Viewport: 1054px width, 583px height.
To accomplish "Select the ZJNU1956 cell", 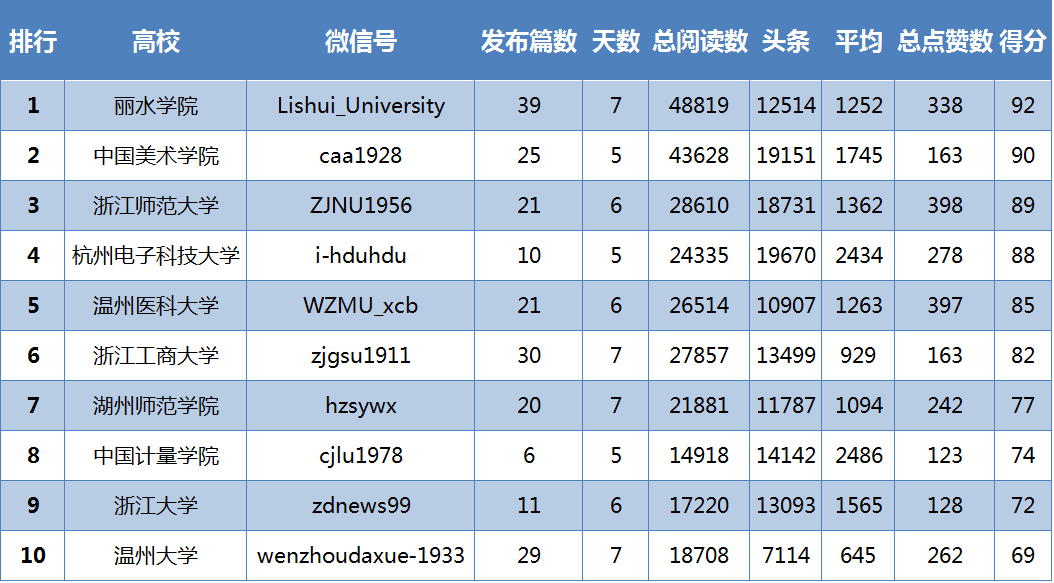I will click(x=361, y=205).
